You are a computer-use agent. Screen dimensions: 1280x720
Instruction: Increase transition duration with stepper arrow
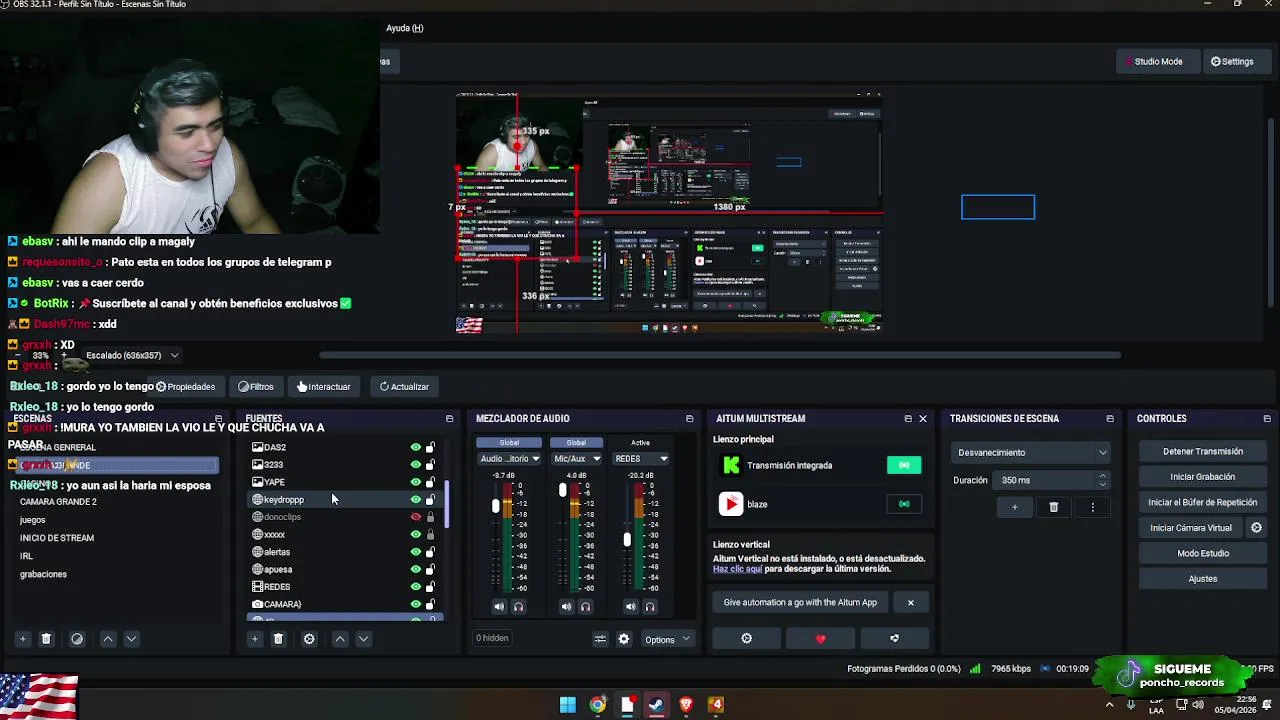point(1102,477)
